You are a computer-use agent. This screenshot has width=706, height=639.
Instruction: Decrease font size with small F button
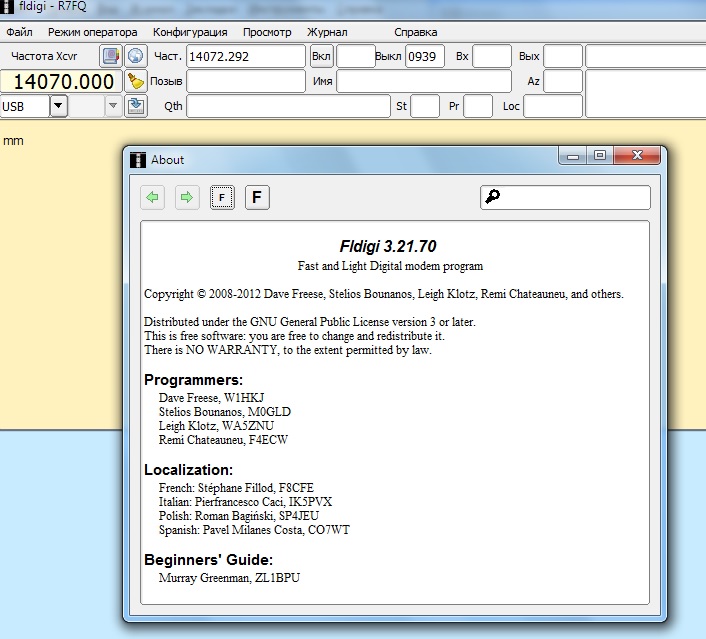coord(222,198)
